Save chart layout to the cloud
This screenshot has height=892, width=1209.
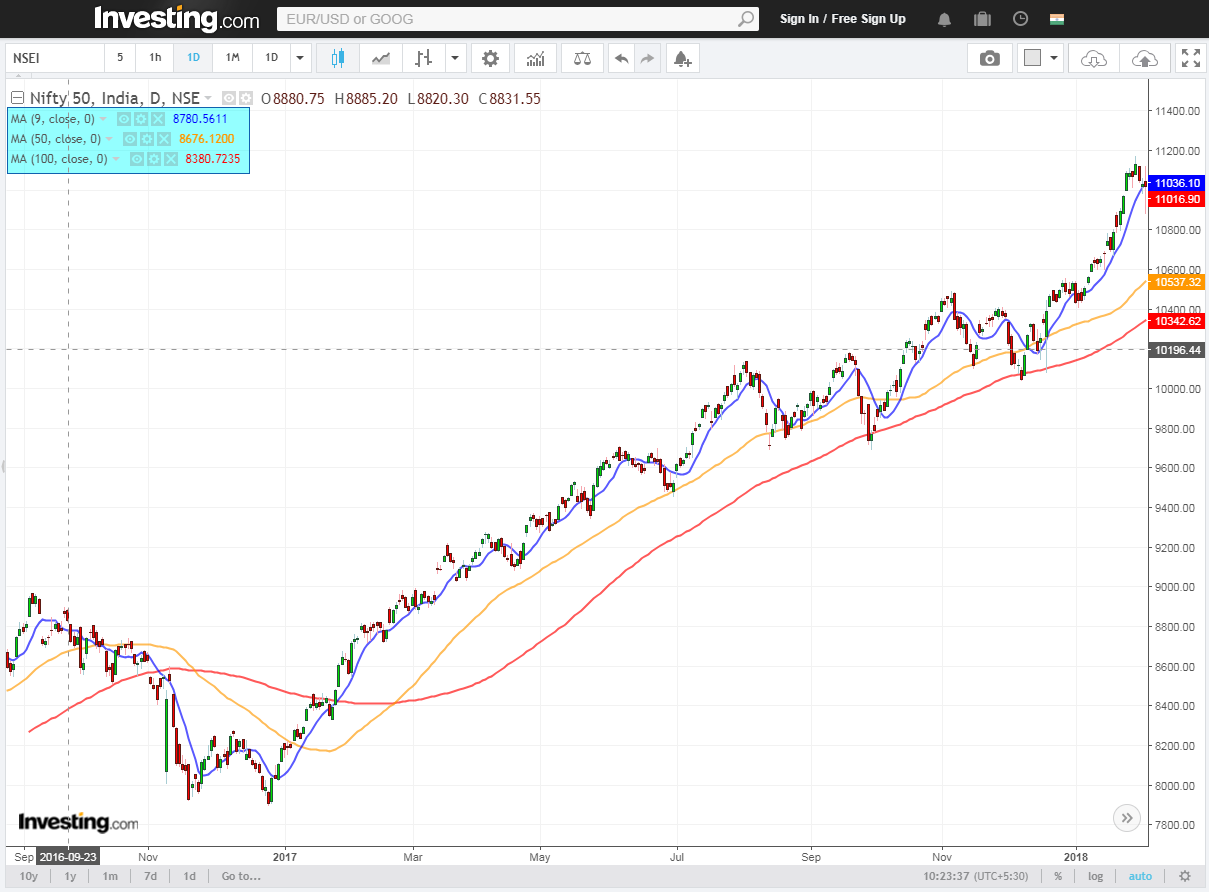1145,58
